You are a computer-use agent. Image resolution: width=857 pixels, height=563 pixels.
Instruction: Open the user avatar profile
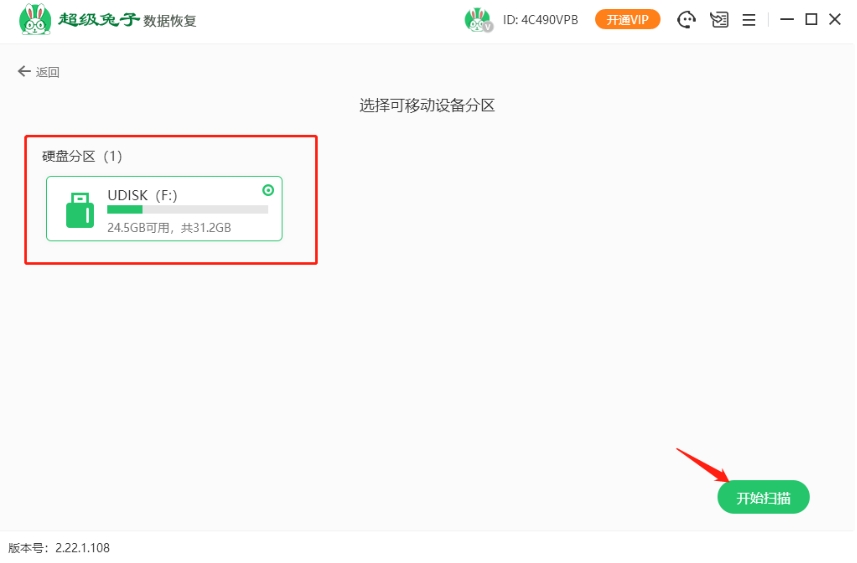pos(478,20)
